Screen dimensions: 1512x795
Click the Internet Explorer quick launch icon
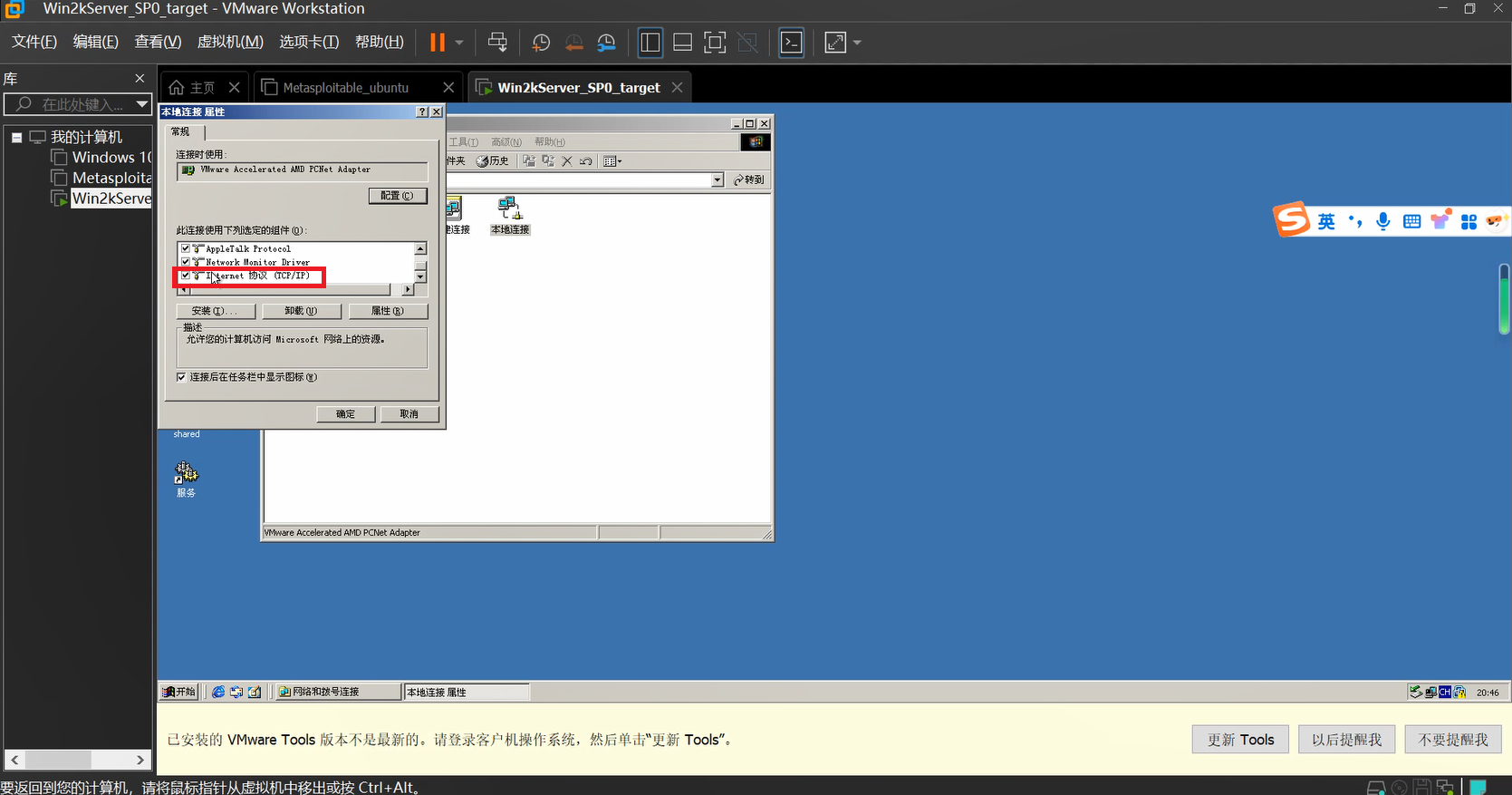click(x=218, y=692)
